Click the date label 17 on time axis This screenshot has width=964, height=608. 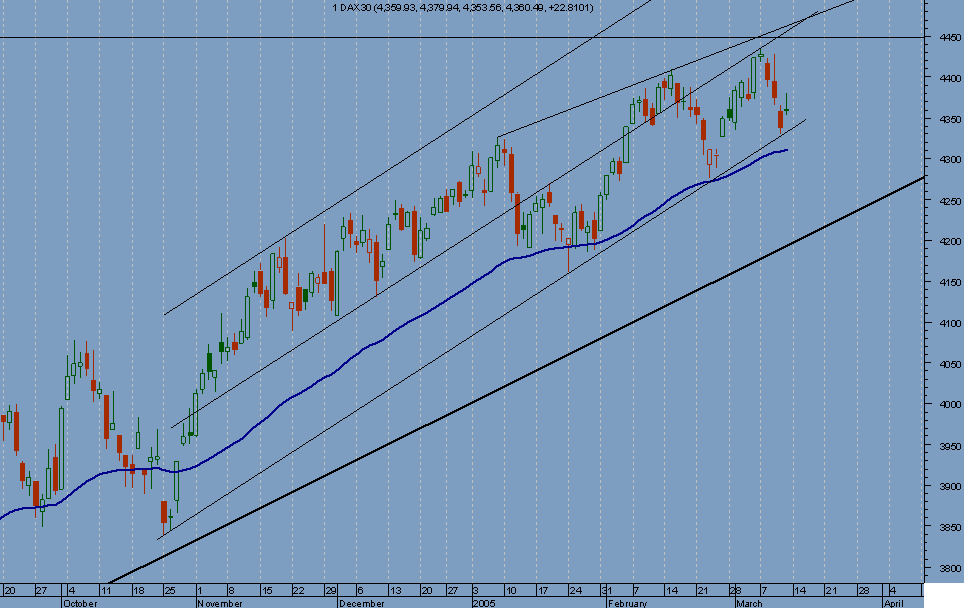(543, 591)
